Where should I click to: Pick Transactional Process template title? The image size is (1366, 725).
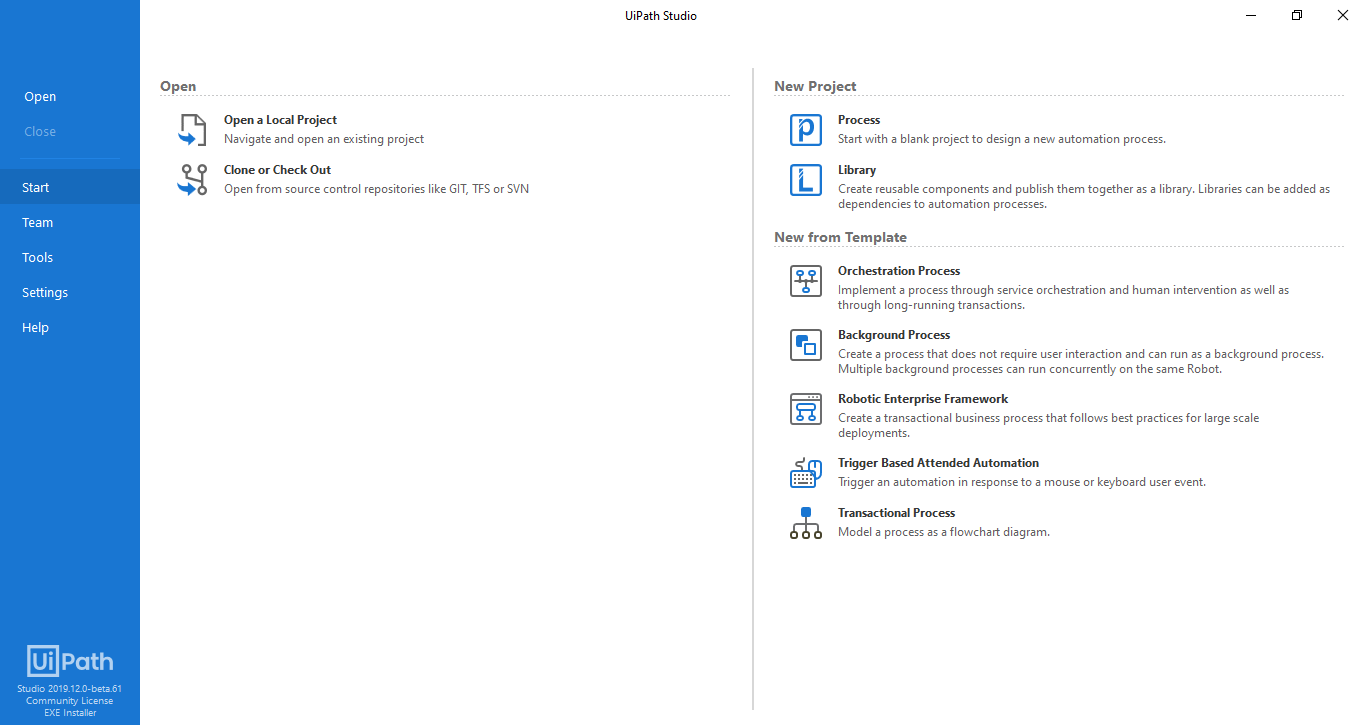click(x=897, y=513)
